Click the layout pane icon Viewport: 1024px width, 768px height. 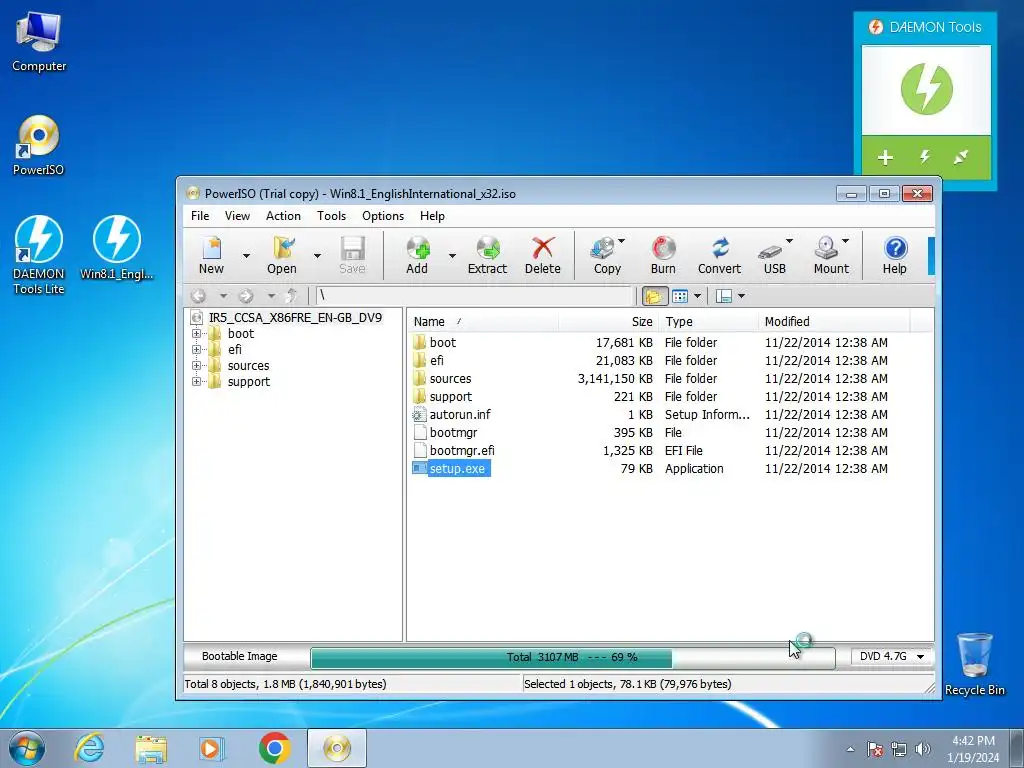[724, 296]
